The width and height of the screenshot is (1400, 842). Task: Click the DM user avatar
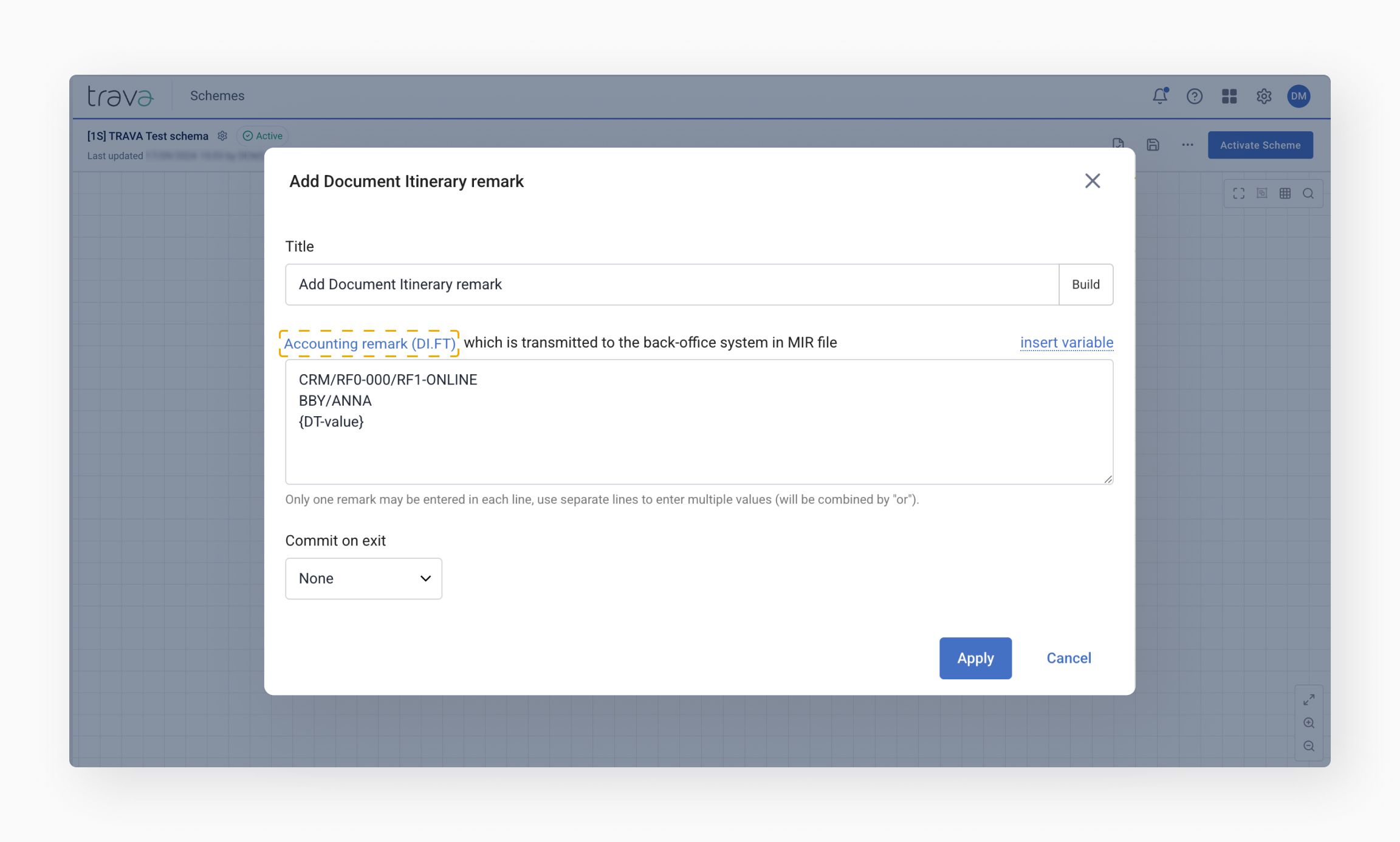click(1299, 96)
